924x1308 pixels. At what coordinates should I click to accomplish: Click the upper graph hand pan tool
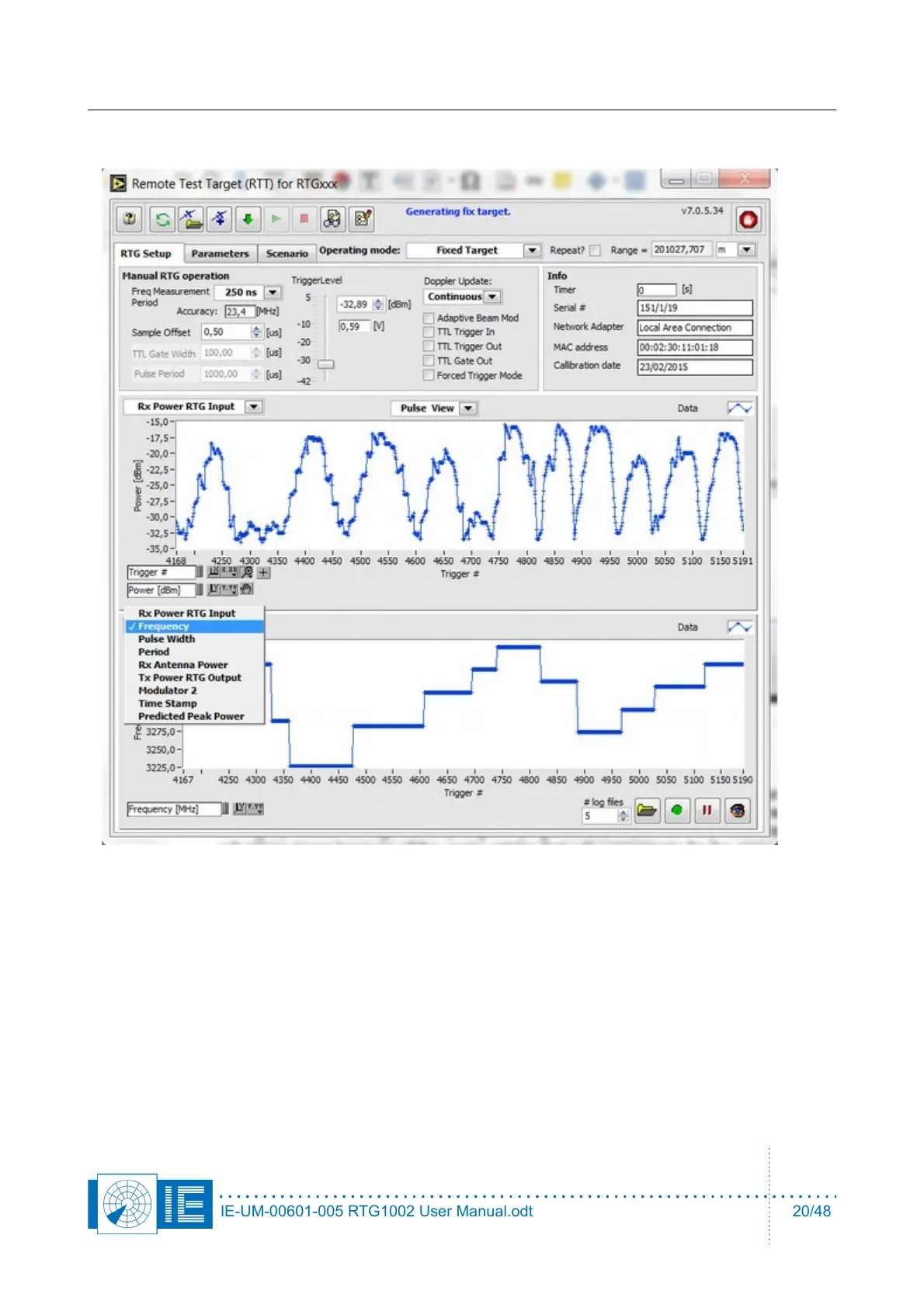click(x=247, y=590)
